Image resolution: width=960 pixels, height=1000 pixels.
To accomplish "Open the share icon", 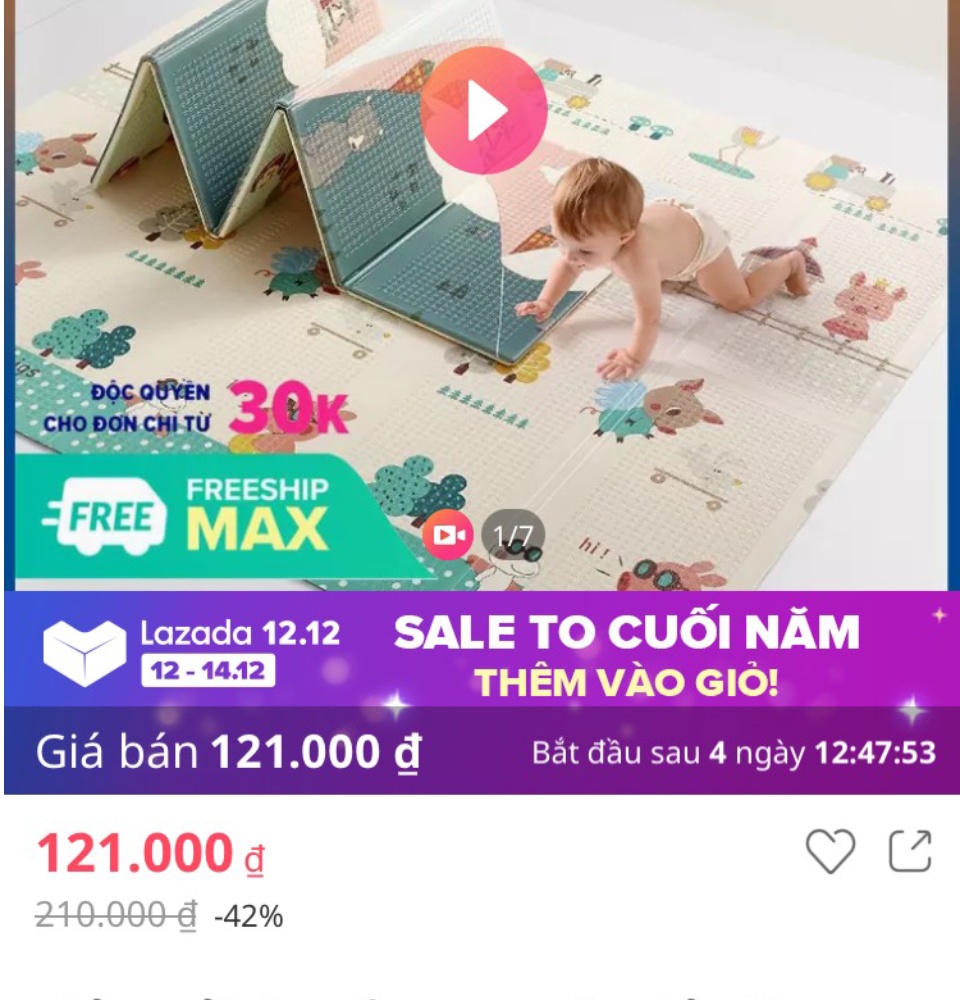I will pos(910,850).
